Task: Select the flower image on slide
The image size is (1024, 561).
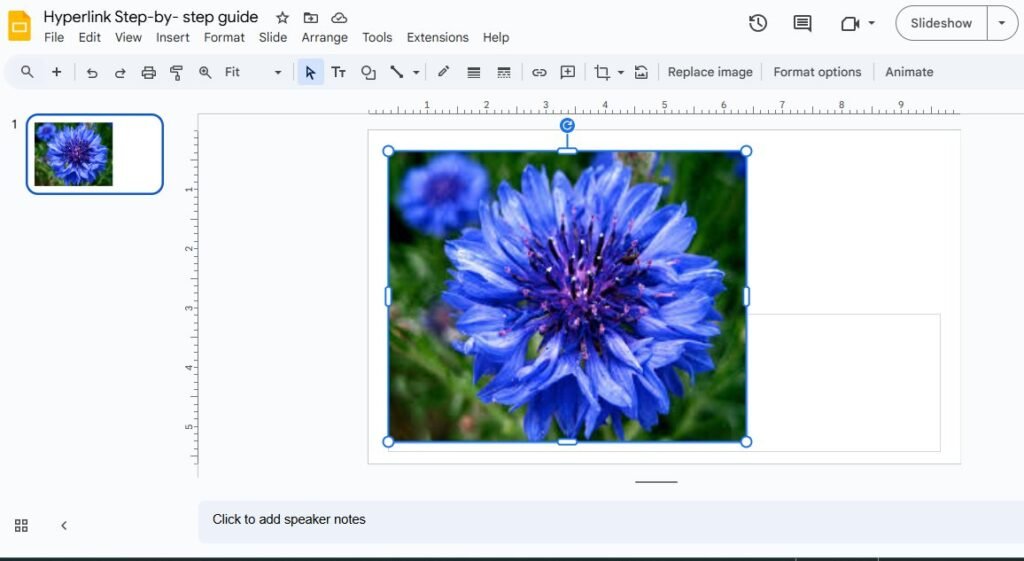Action: (567, 297)
